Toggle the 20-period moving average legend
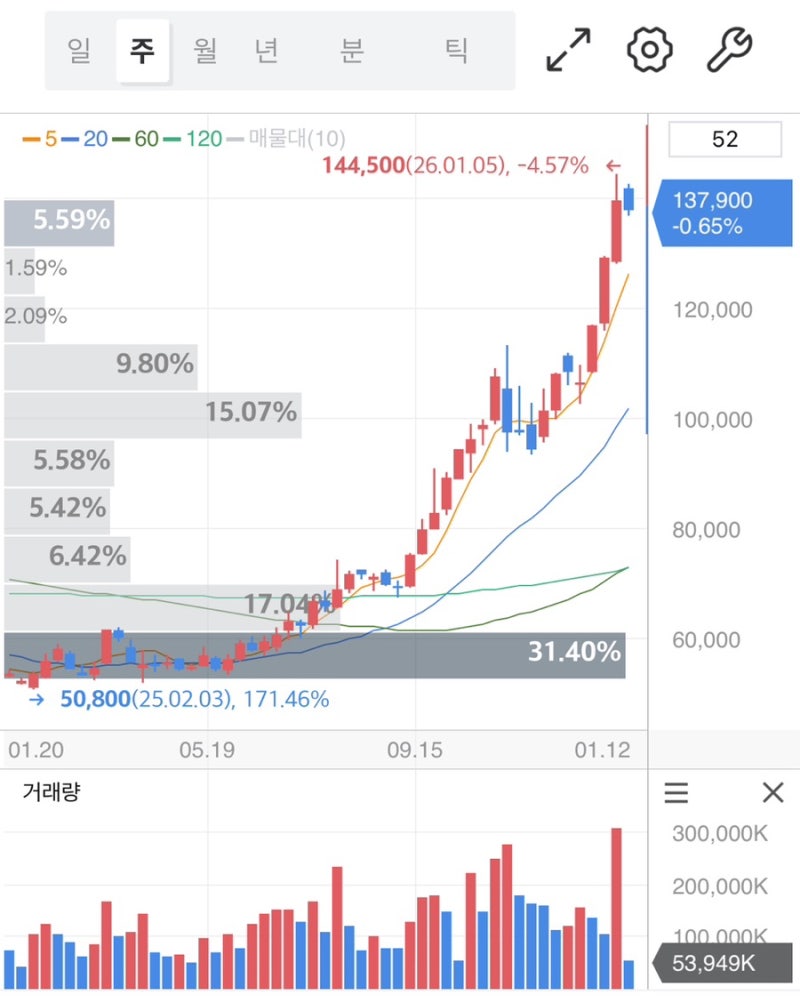This screenshot has width=800, height=1003. (85, 139)
